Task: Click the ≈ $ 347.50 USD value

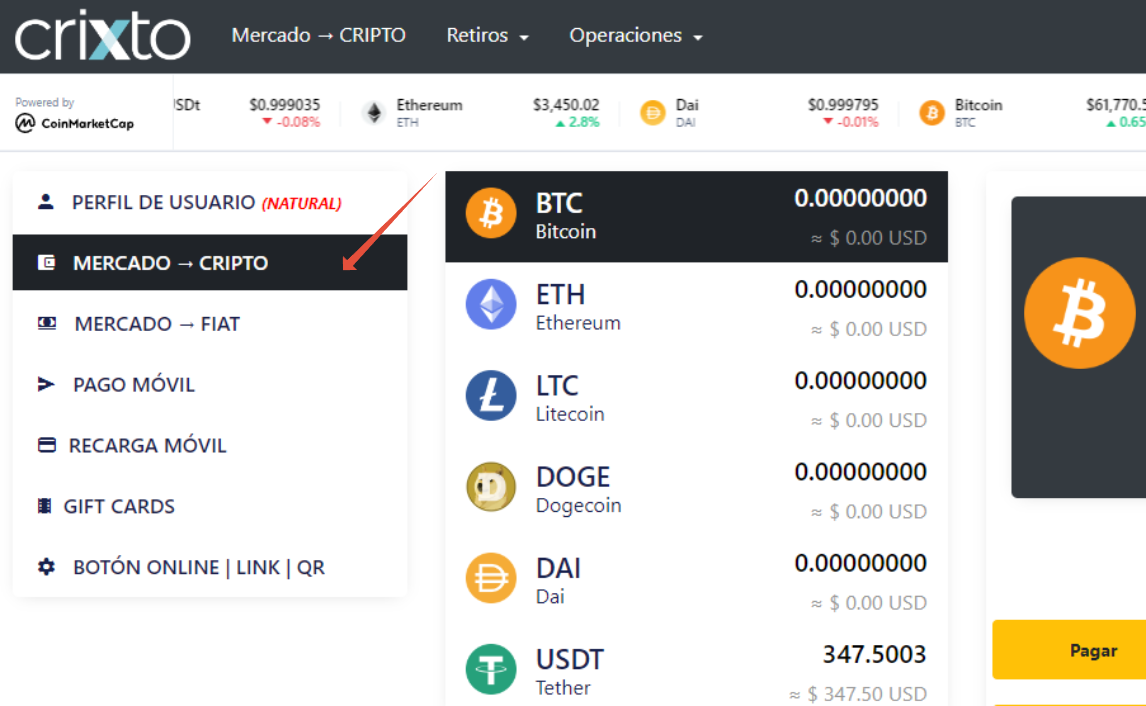Action: (x=858, y=694)
